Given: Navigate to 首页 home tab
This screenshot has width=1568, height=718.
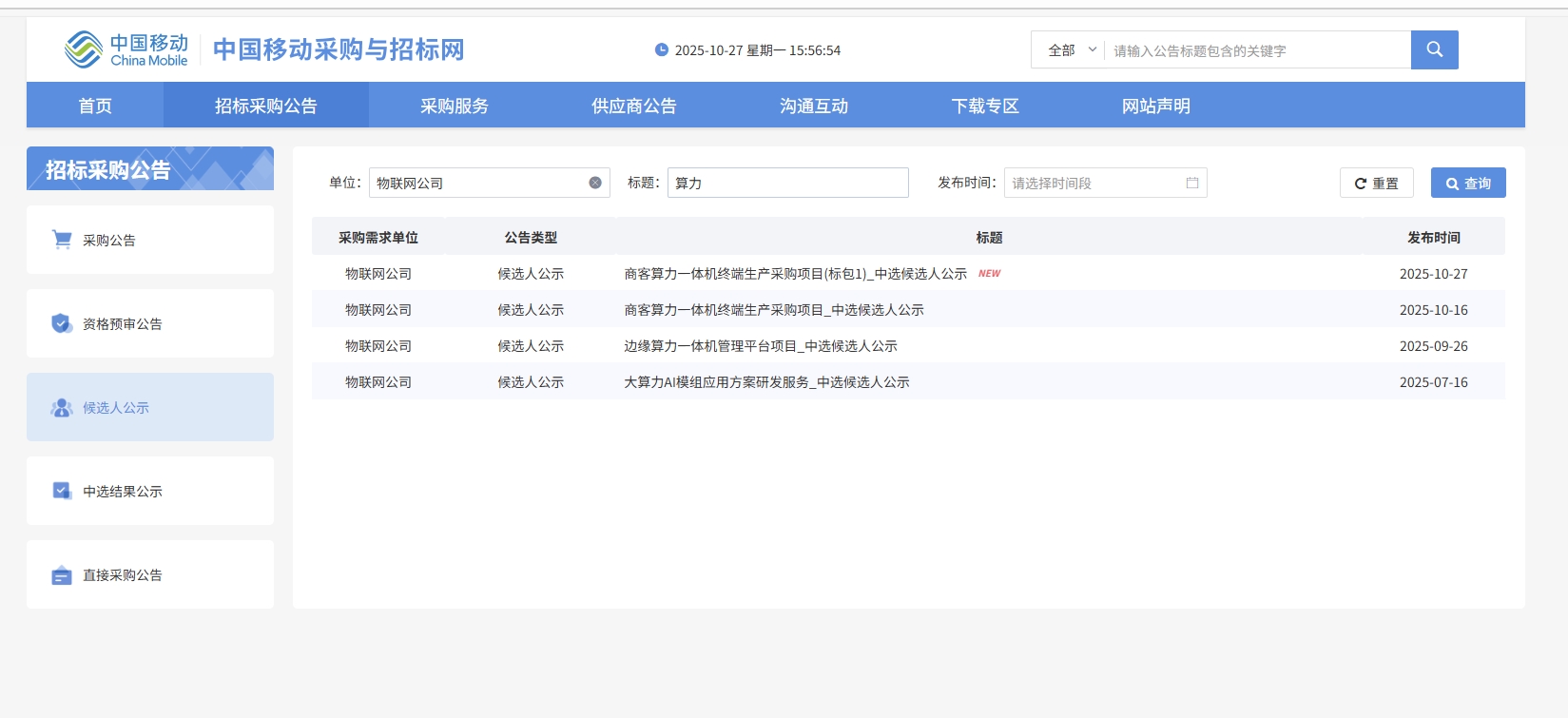Looking at the screenshot, I should (95, 106).
